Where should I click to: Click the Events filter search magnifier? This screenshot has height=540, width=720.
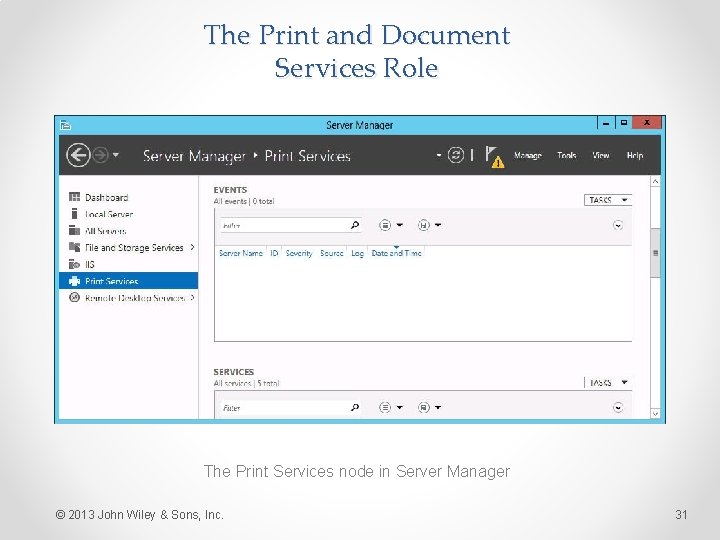click(x=354, y=225)
